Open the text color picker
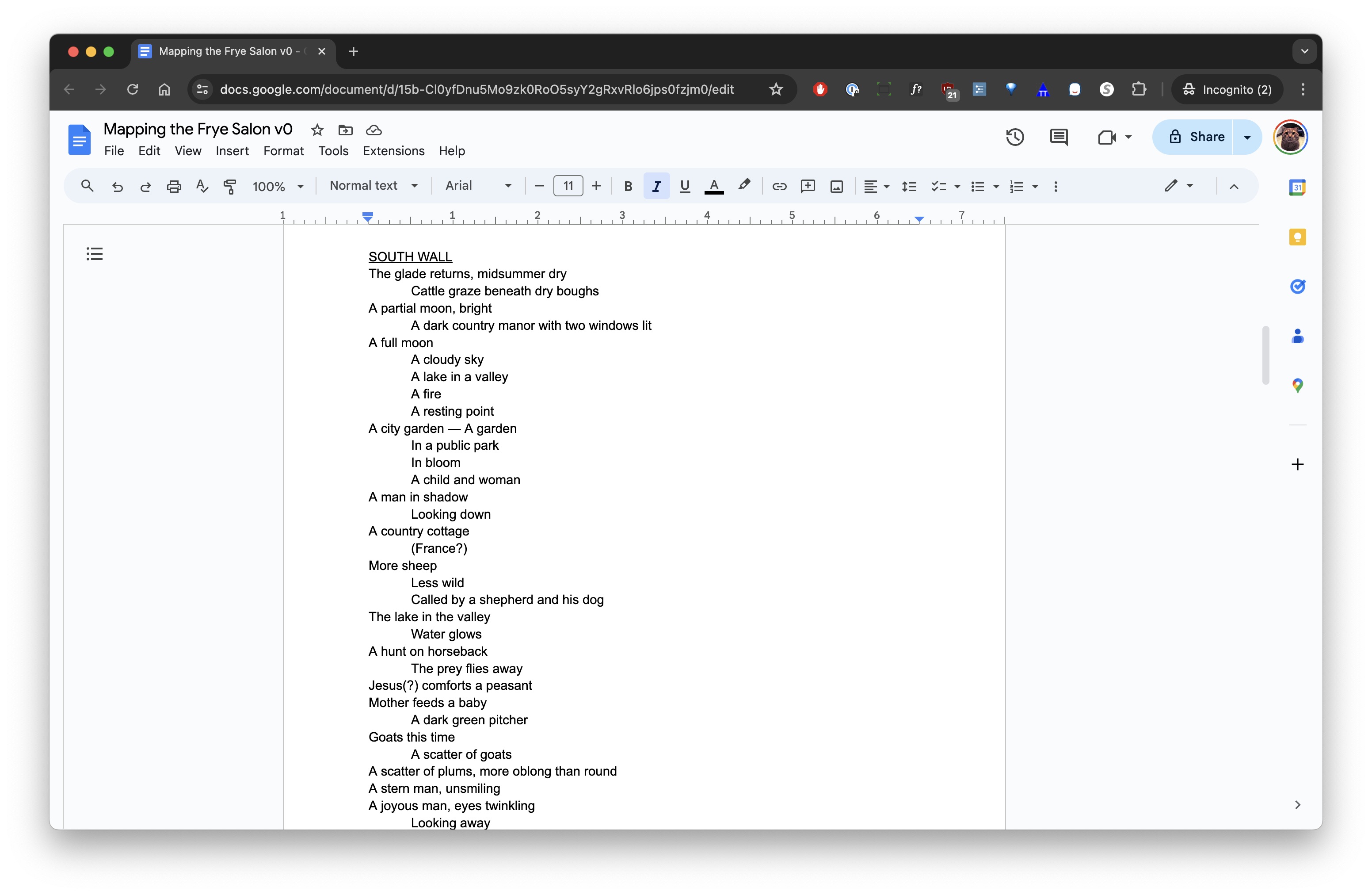 [x=714, y=186]
